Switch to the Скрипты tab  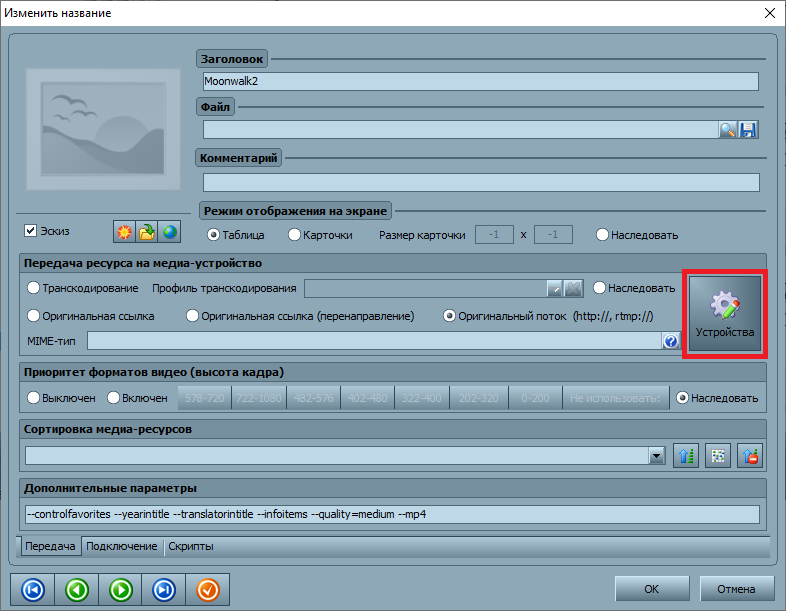(x=190, y=547)
